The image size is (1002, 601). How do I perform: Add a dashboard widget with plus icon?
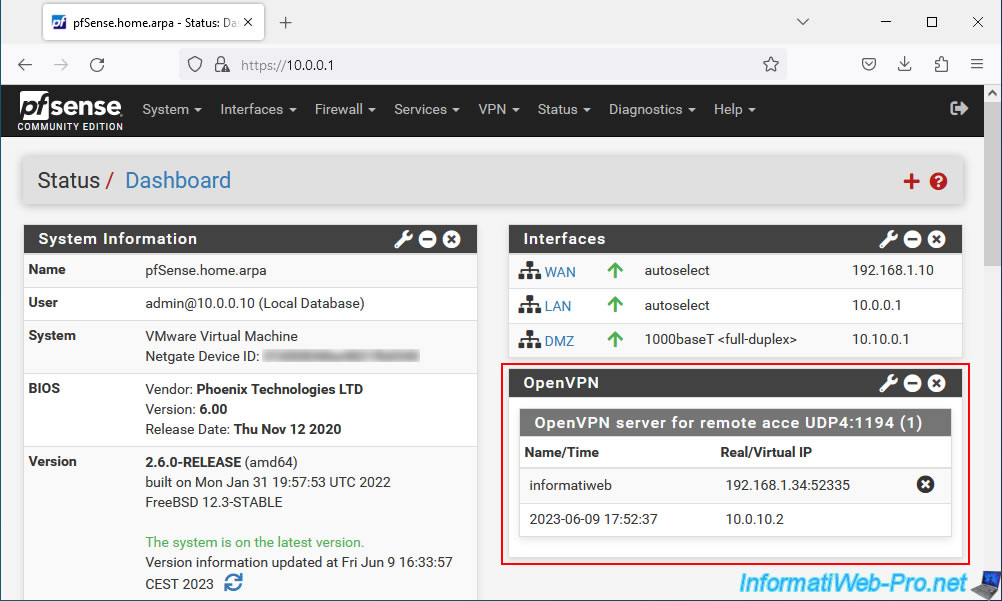911,182
